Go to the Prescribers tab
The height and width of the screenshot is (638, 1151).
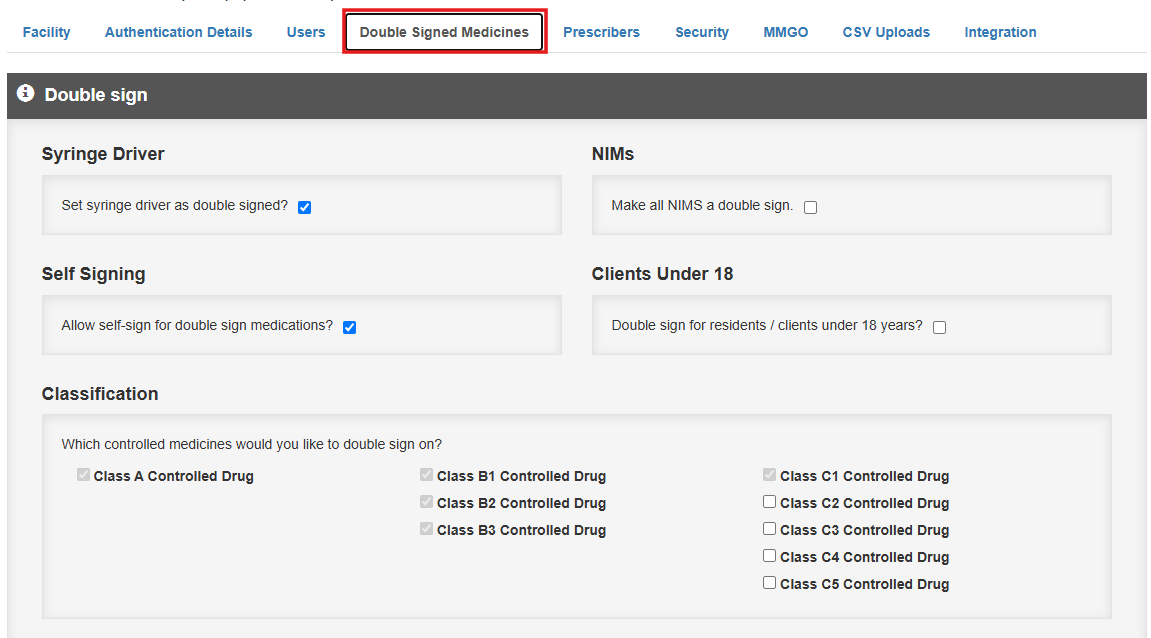pyautogui.click(x=601, y=32)
